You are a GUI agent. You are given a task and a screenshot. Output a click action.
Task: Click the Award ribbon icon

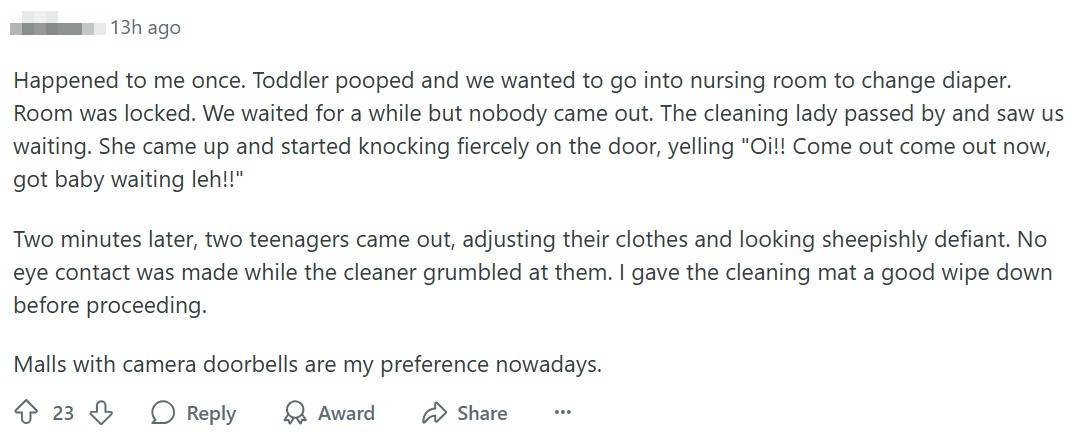click(x=296, y=413)
